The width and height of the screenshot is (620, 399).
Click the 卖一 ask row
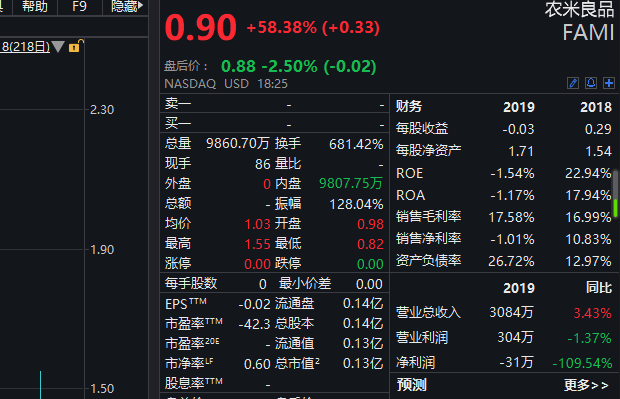click(x=275, y=104)
